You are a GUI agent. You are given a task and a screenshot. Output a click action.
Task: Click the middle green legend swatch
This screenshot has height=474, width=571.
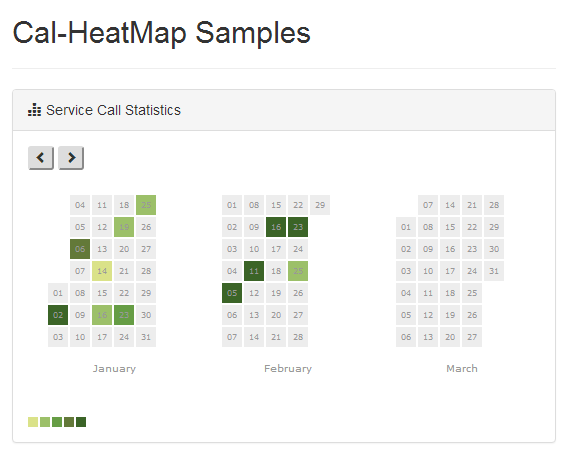[x=57, y=422]
